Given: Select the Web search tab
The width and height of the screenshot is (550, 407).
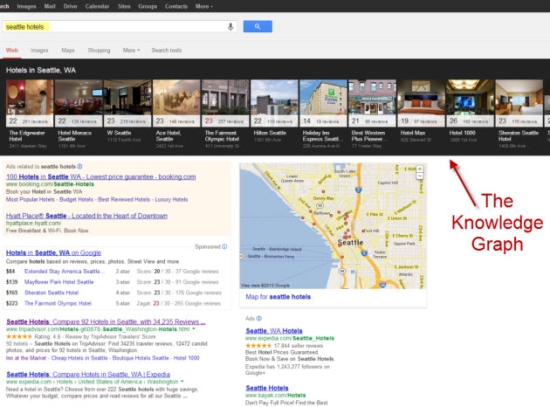Looking at the screenshot, I should click(12, 50).
